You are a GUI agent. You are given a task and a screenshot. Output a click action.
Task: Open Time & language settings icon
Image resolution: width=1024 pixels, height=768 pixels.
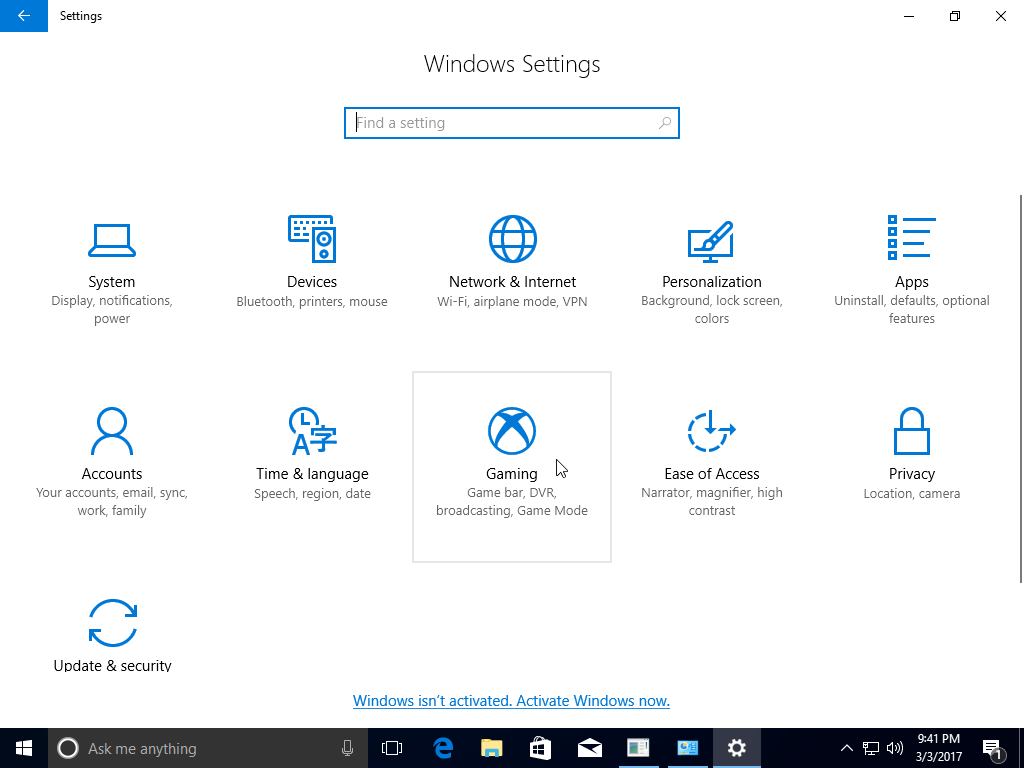tap(313, 431)
